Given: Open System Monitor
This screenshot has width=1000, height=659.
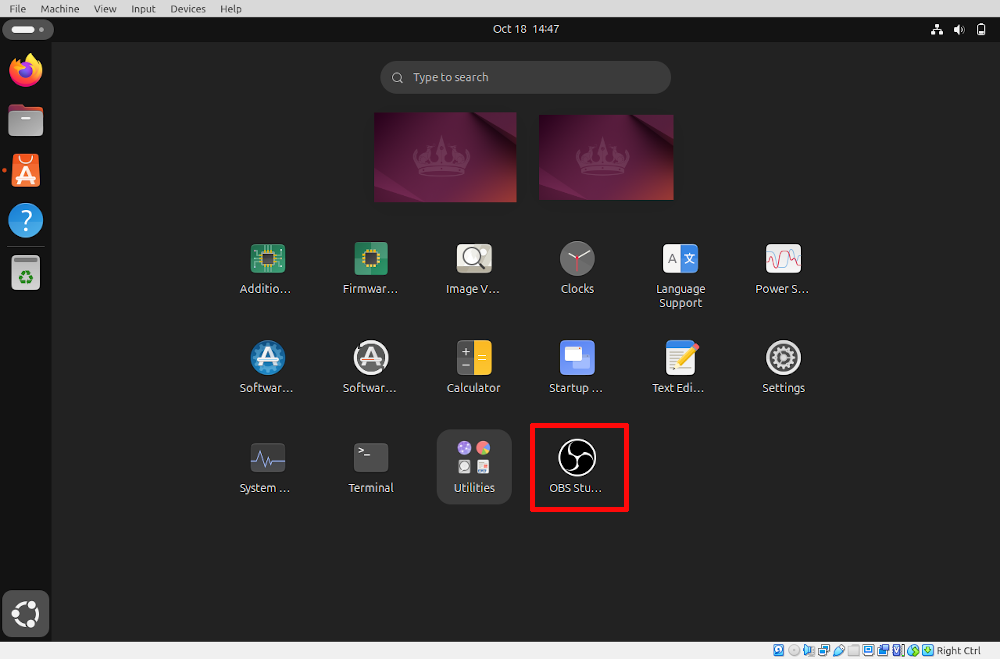Looking at the screenshot, I should (x=267, y=457).
